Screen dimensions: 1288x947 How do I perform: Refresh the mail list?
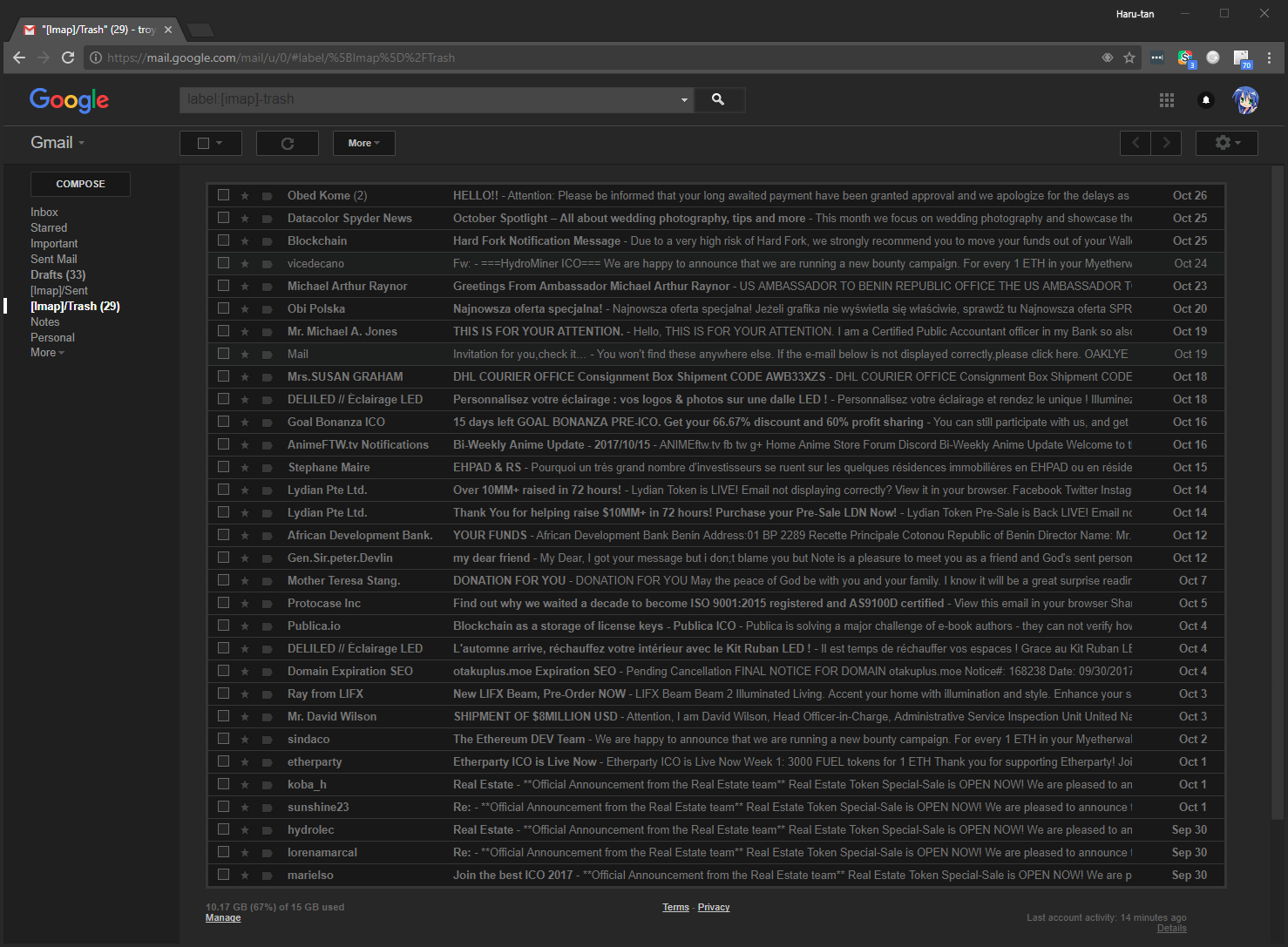click(x=288, y=143)
